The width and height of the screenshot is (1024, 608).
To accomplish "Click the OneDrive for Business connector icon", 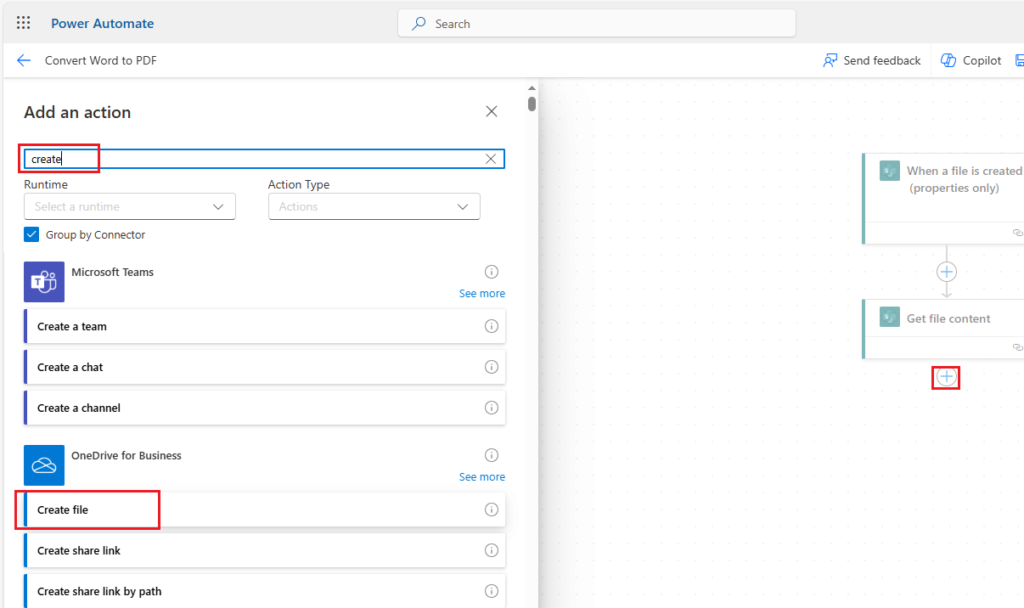I will tap(43, 464).
